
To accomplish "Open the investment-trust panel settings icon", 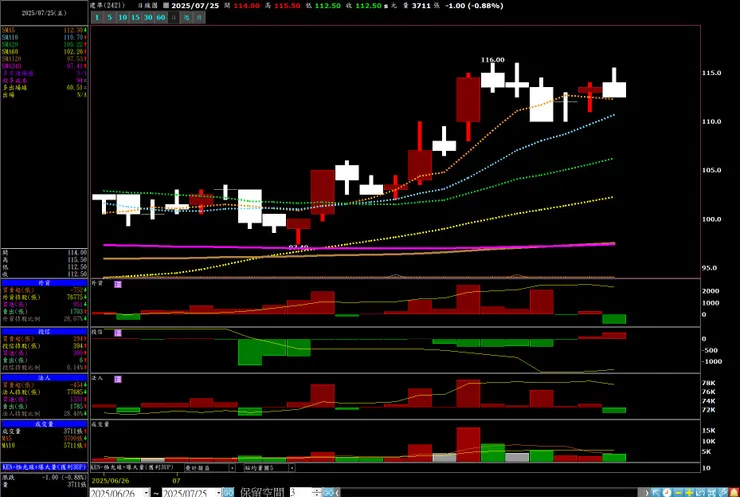I will tap(118, 333).
